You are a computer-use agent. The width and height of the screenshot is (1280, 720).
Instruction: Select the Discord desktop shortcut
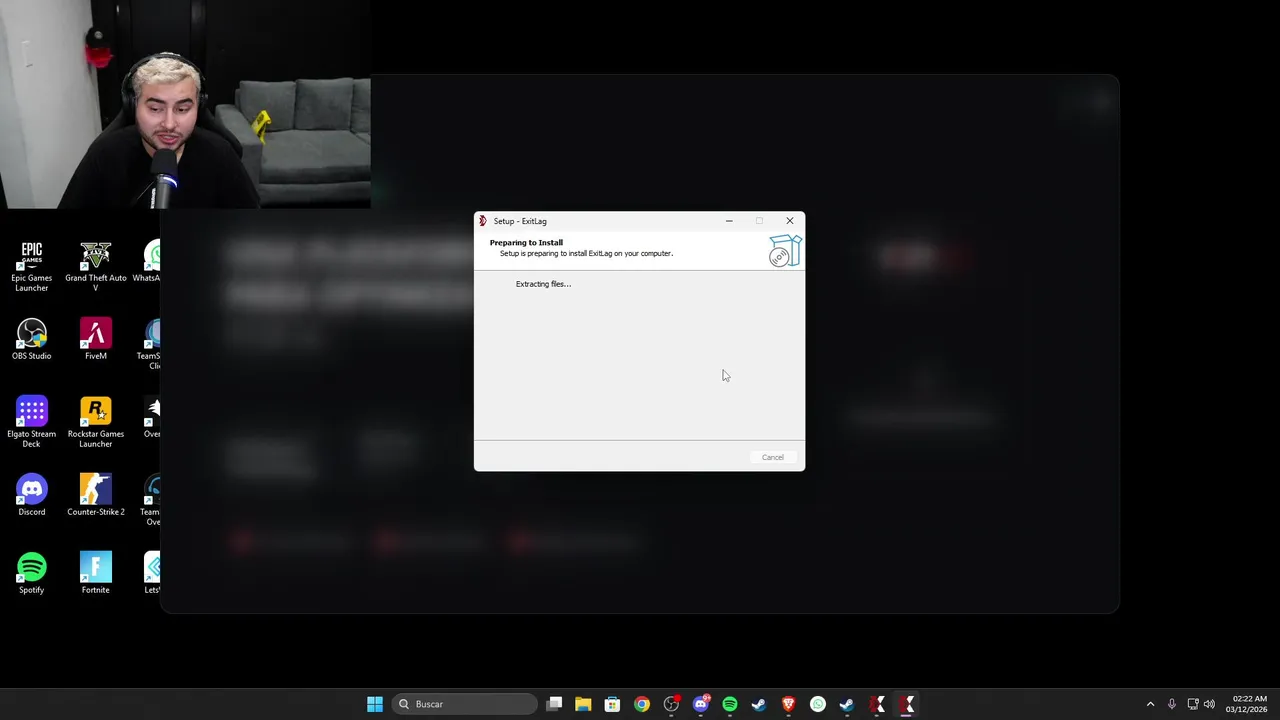(31, 495)
